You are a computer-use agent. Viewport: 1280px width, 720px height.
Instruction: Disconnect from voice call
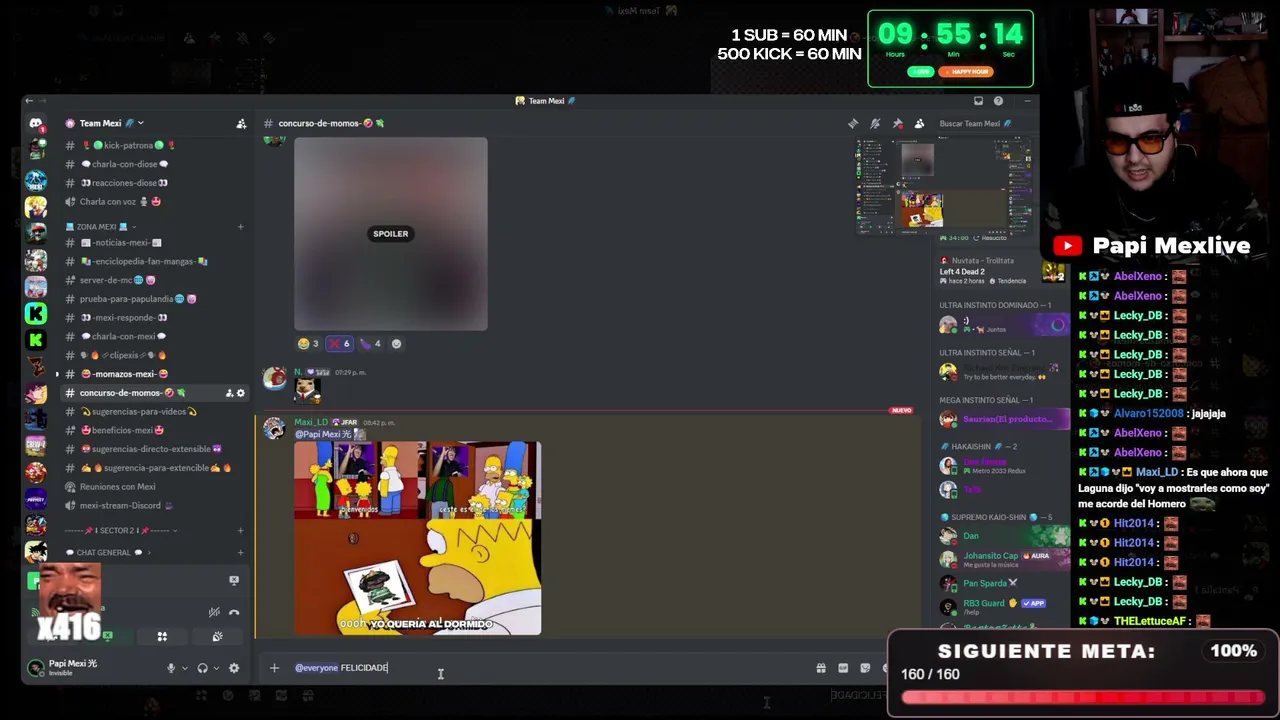(x=234, y=612)
